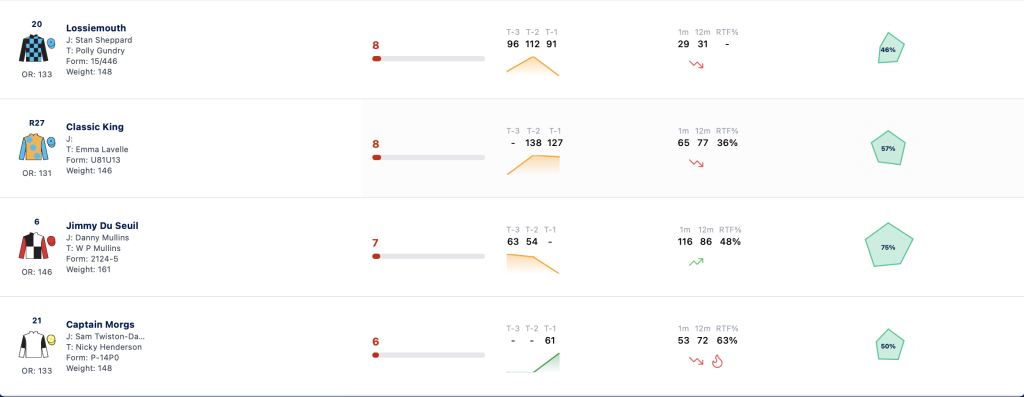Image resolution: width=1024 pixels, height=397 pixels.
Task: Click Captain Morgs' white and black silk
Action: coord(33,345)
